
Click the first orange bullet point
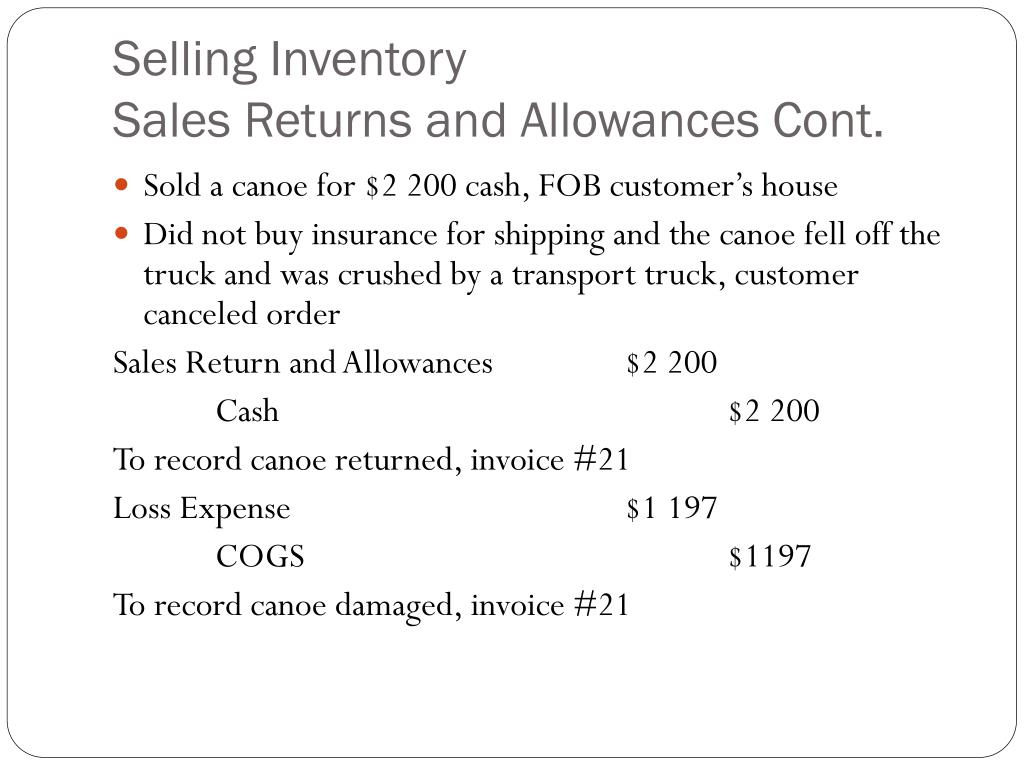(x=121, y=184)
